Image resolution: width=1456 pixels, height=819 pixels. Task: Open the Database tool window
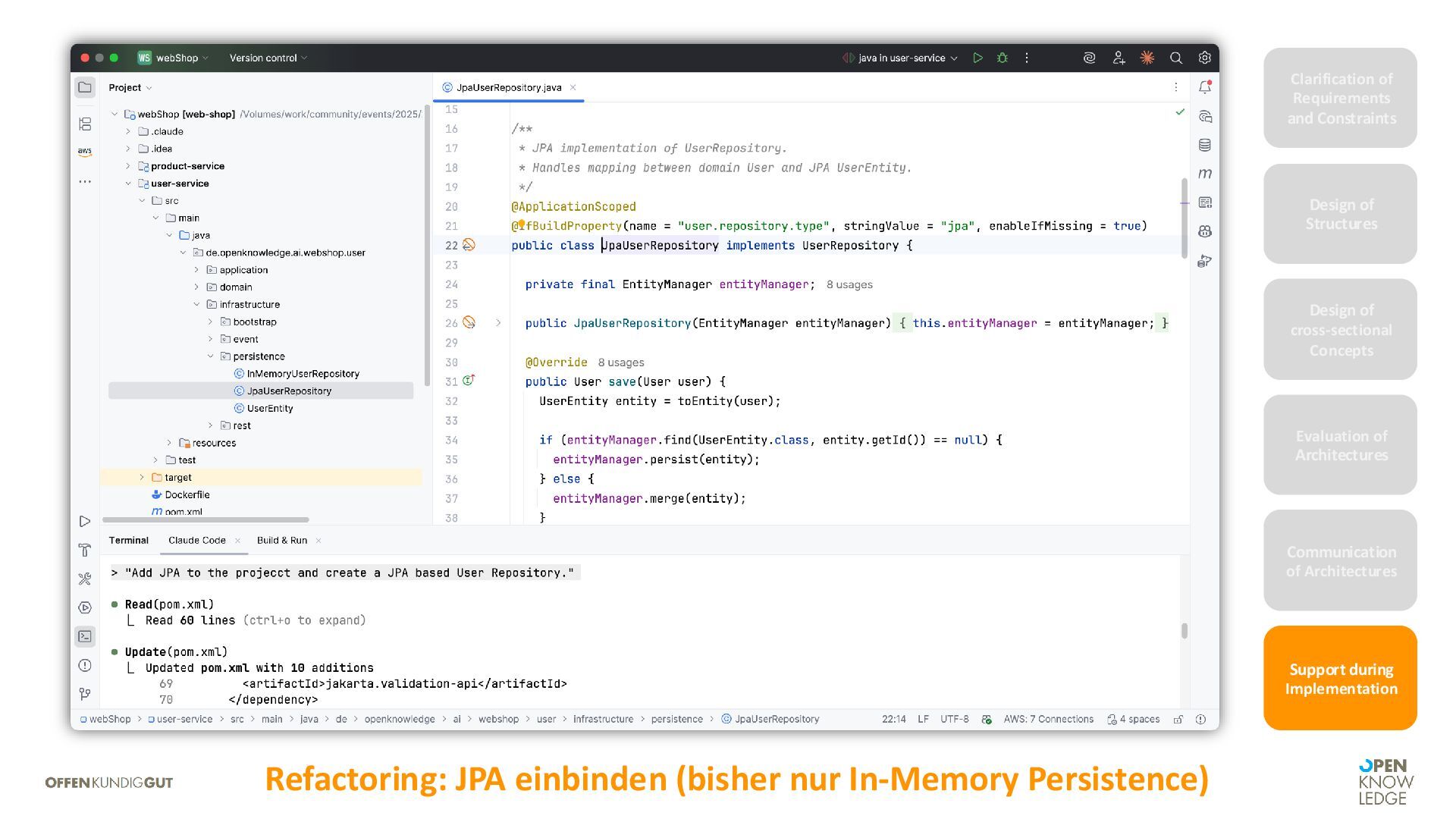click(1204, 145)
